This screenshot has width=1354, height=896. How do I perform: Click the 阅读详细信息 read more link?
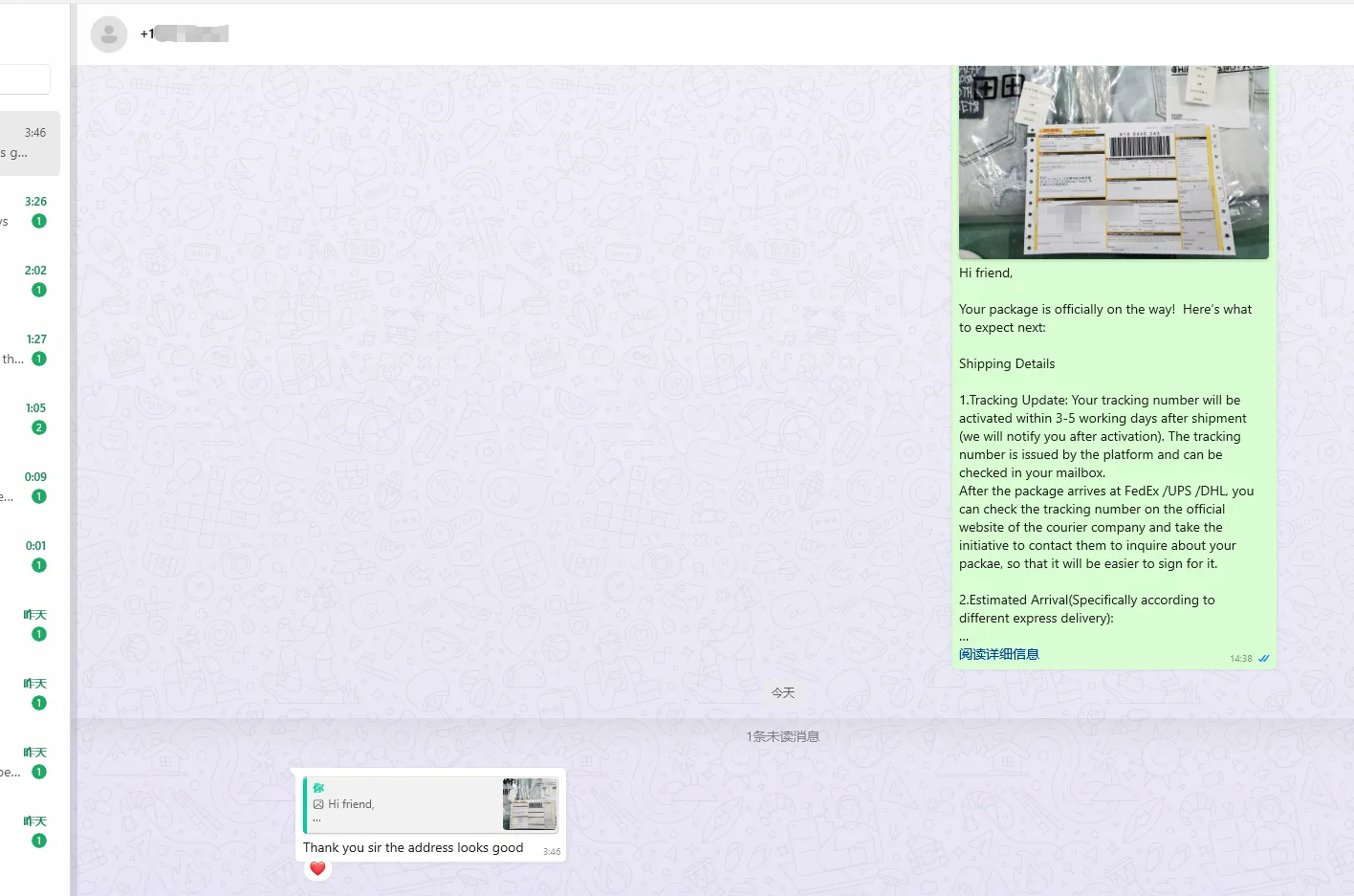pyautogui.click(x=998, y=654)
